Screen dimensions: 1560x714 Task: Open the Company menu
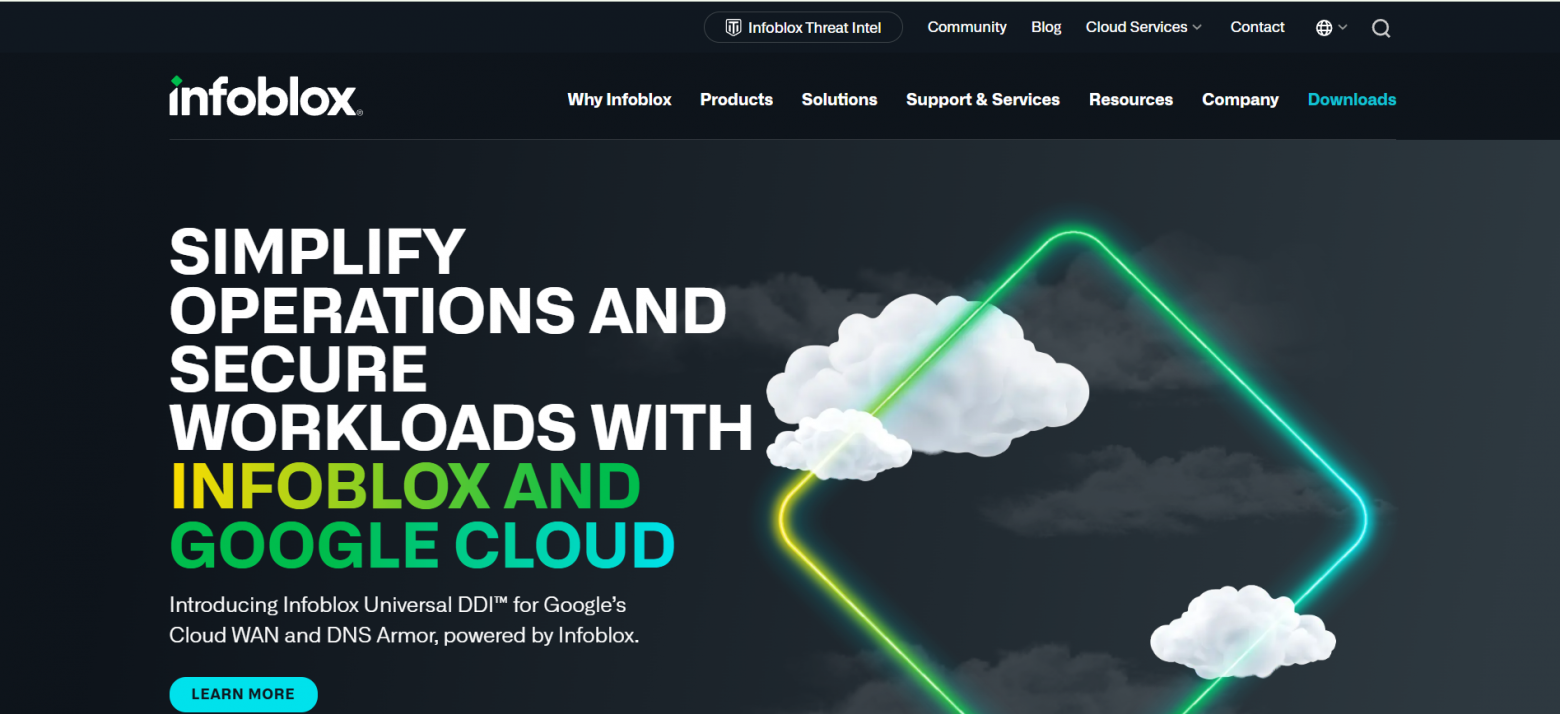tap(1240, 99)
